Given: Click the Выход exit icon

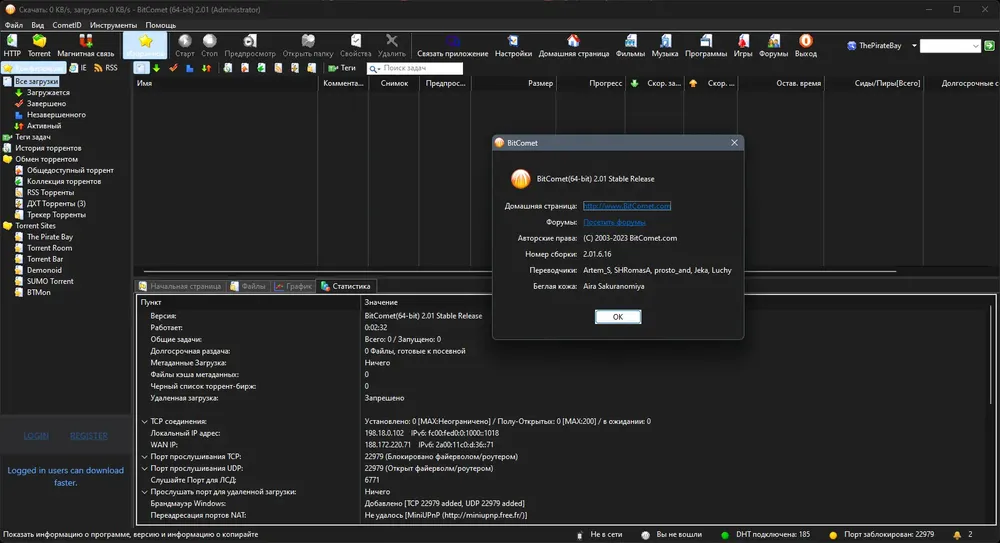Looking at the screenshot, I should (805, 46).
